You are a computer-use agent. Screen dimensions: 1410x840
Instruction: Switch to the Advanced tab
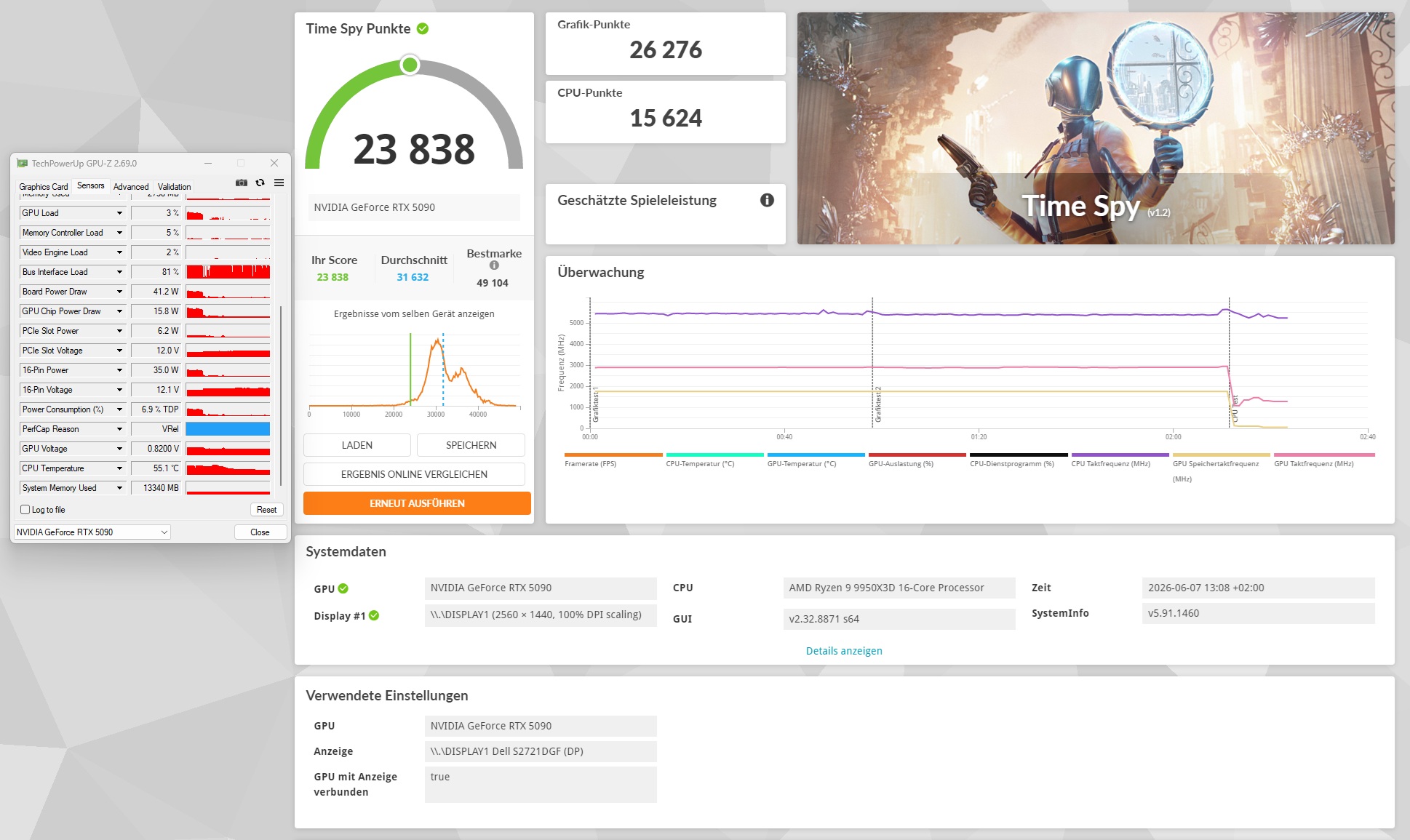pos(131,187)
